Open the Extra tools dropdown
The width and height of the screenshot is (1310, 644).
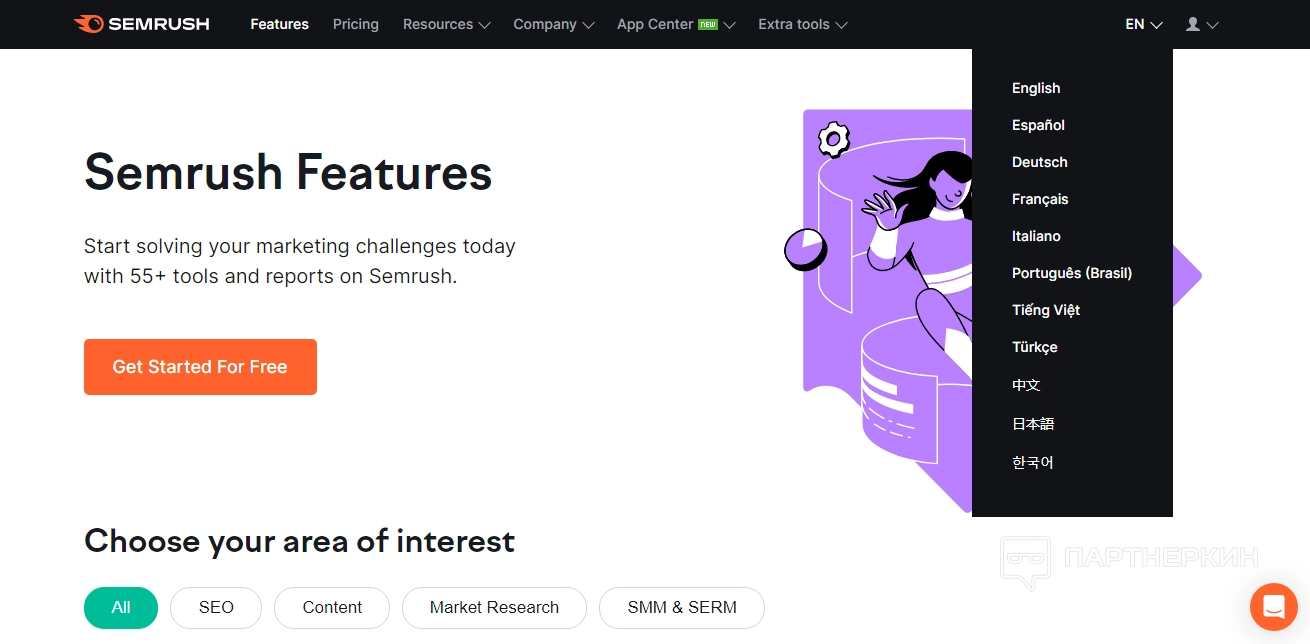[802, 24]
